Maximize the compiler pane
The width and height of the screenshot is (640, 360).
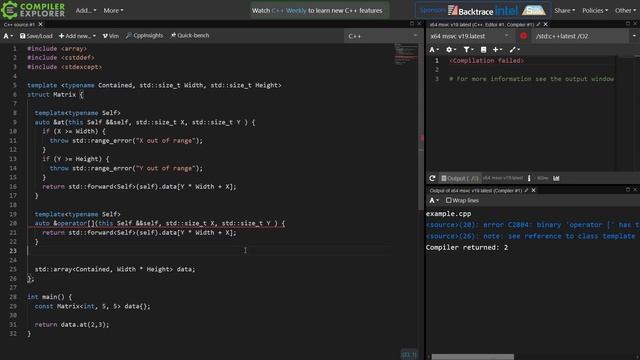coord(628,24)
